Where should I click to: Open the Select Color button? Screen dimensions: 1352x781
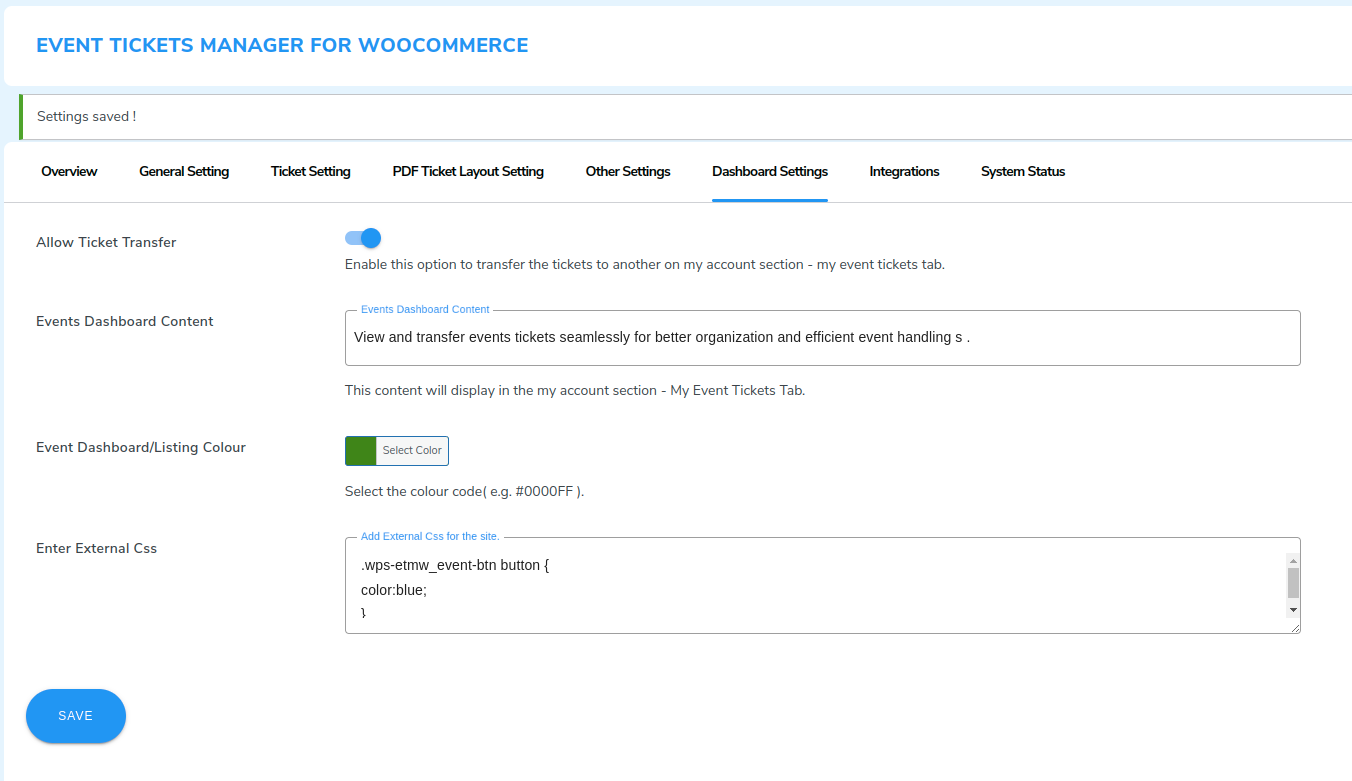412,451
